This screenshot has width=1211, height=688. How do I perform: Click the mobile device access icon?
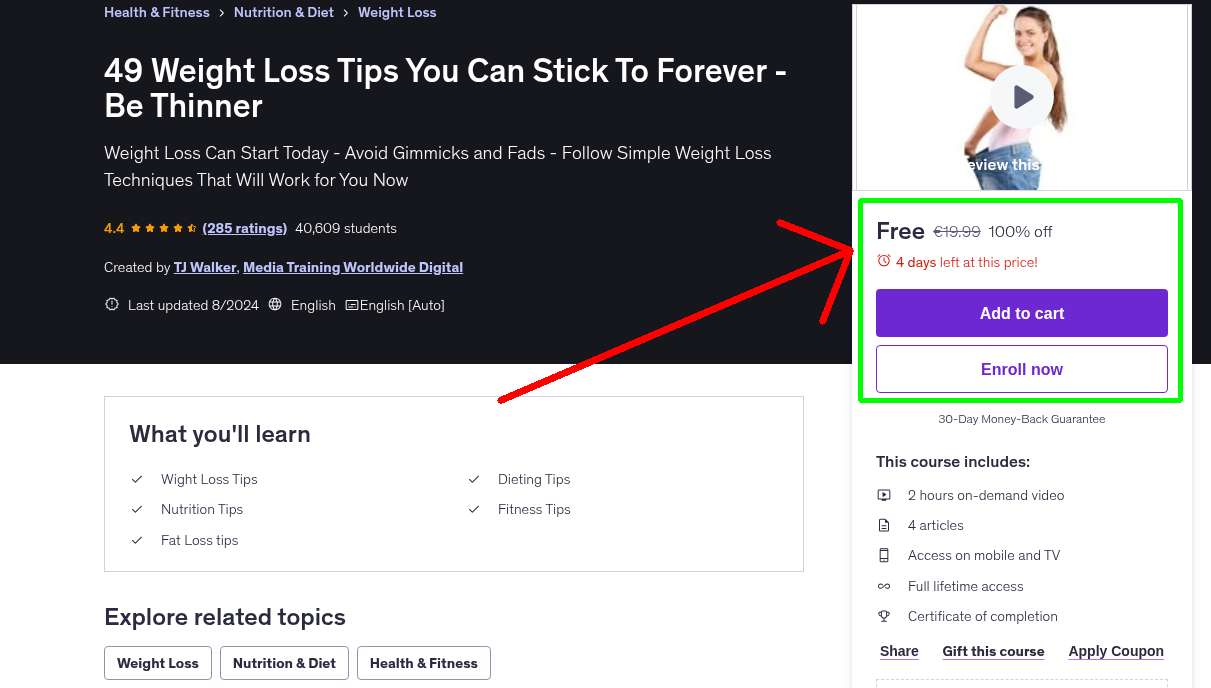[x=884, y=555]
